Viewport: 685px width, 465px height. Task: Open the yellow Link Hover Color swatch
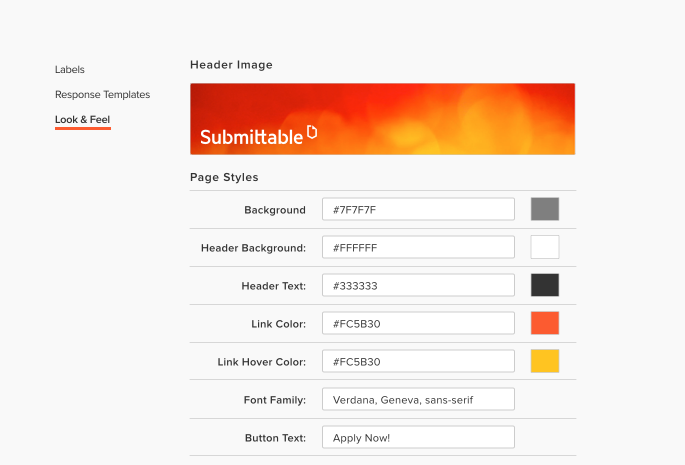545,361
